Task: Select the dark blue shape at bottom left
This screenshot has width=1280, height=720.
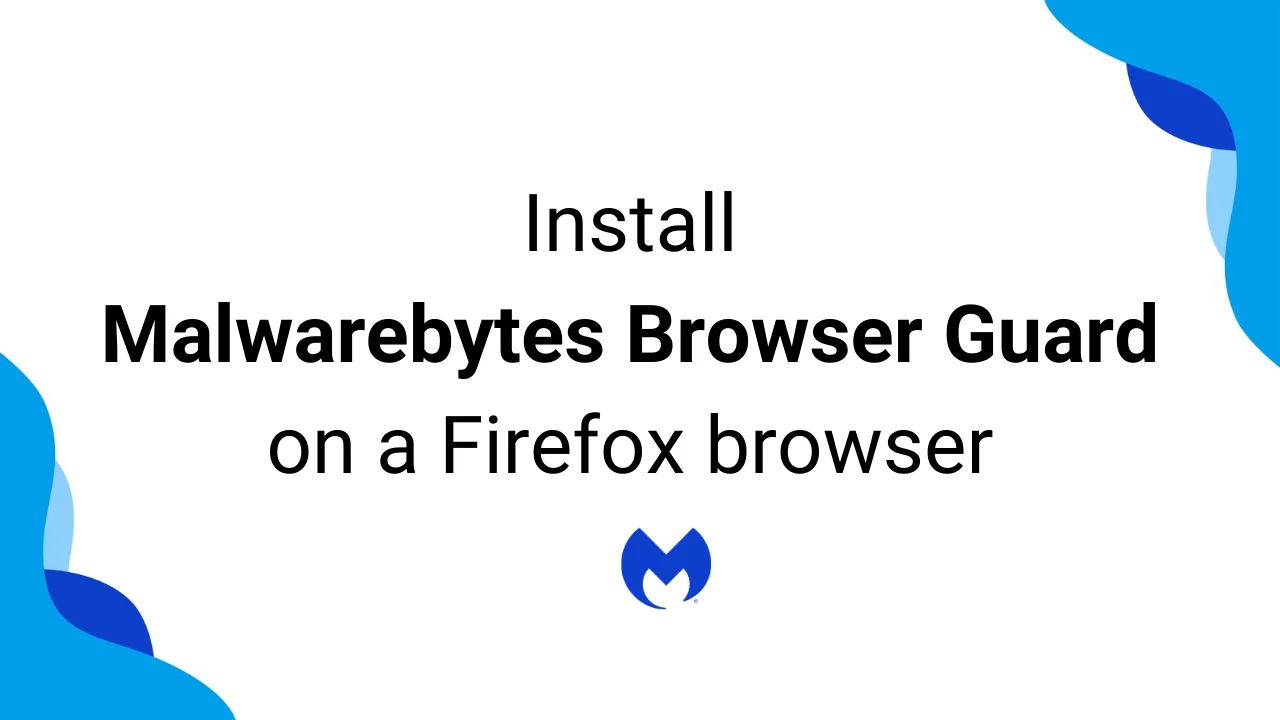Action: (100, 613)
